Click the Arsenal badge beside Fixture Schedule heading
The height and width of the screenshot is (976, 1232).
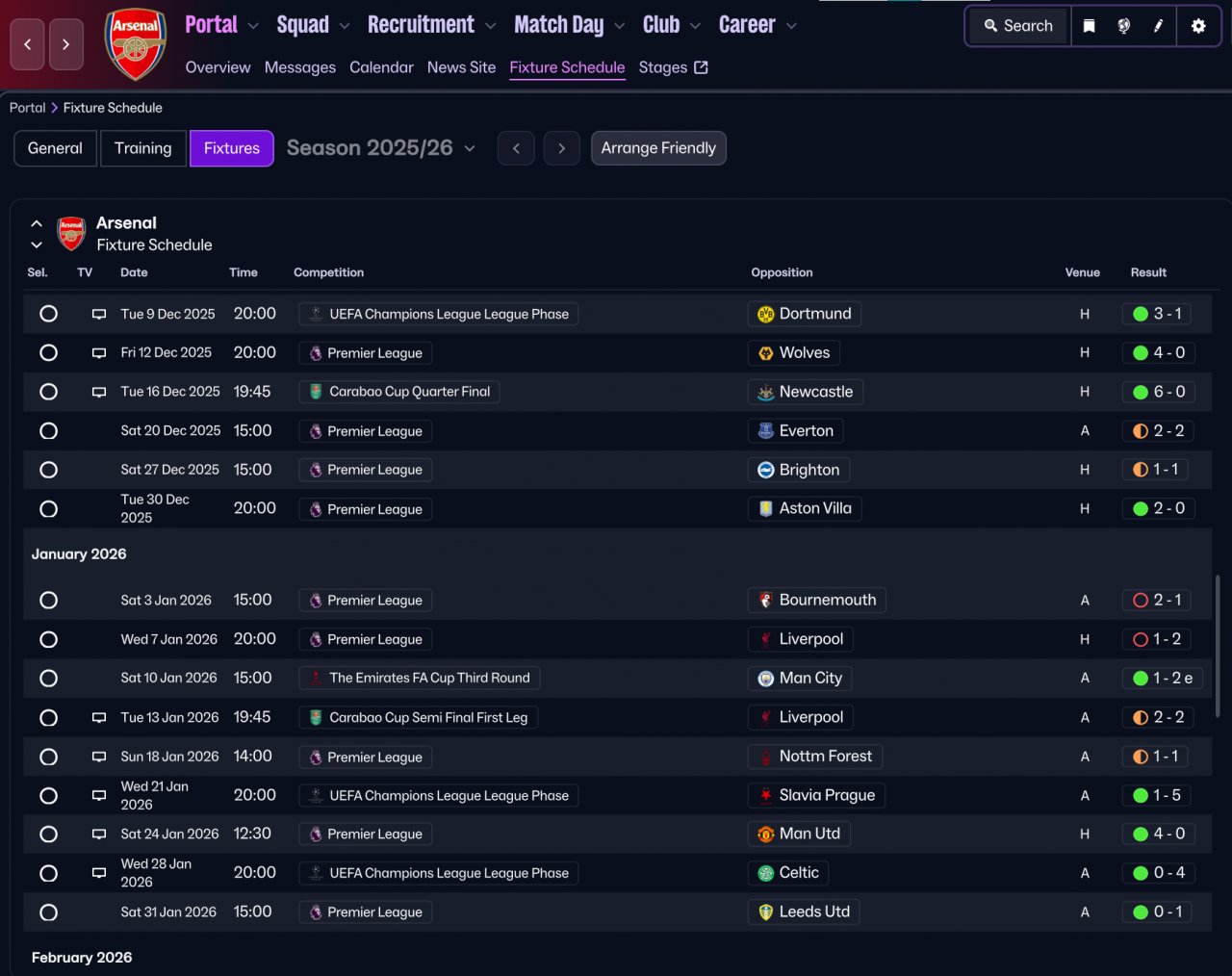pos(71,233)
